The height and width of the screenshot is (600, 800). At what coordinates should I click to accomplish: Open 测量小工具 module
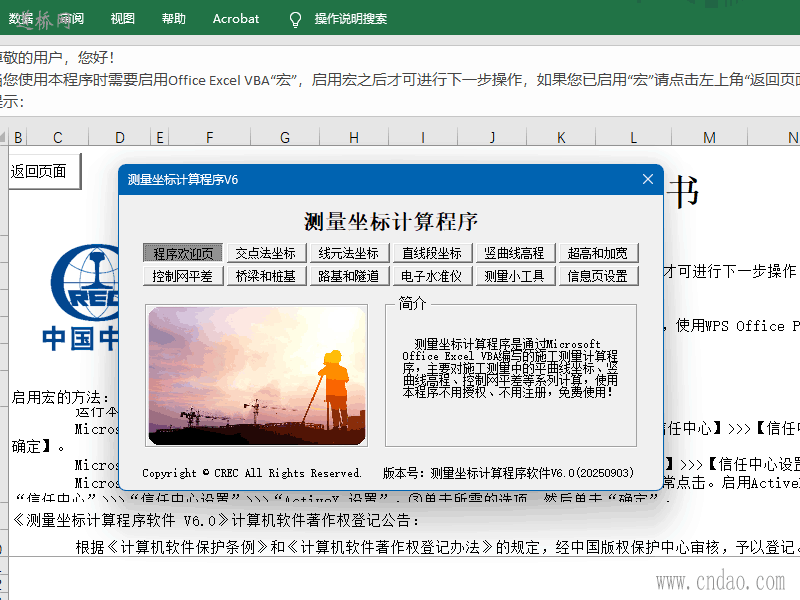coord(514,276)
